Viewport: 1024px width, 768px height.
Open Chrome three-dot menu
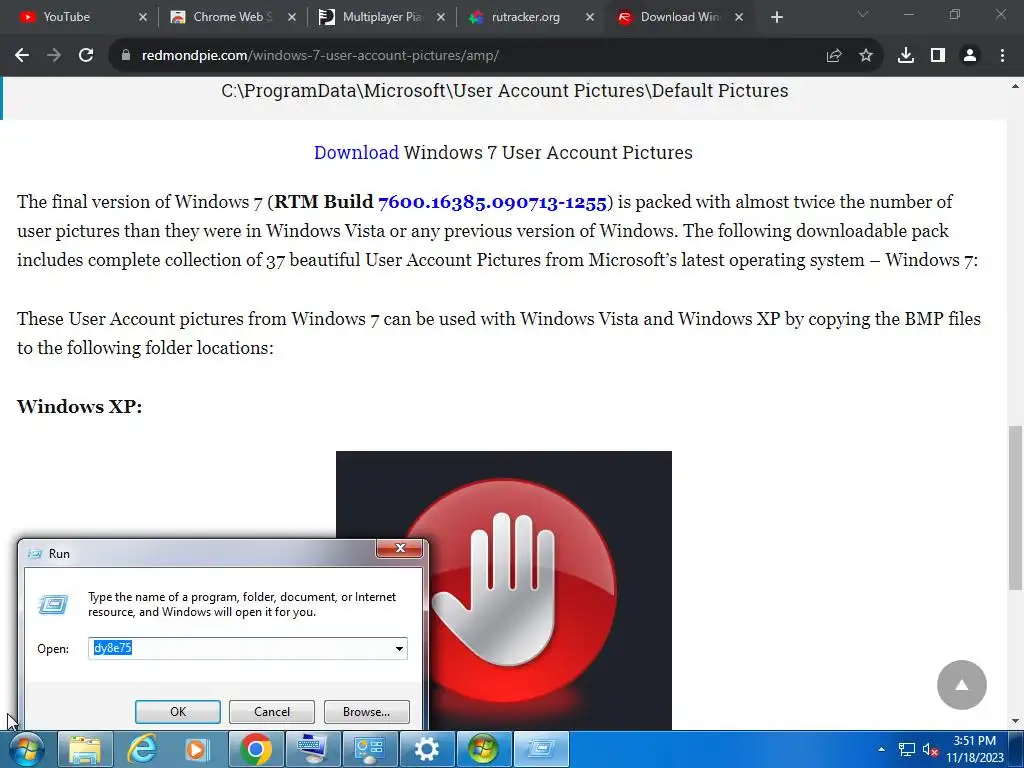(1002, 56)
